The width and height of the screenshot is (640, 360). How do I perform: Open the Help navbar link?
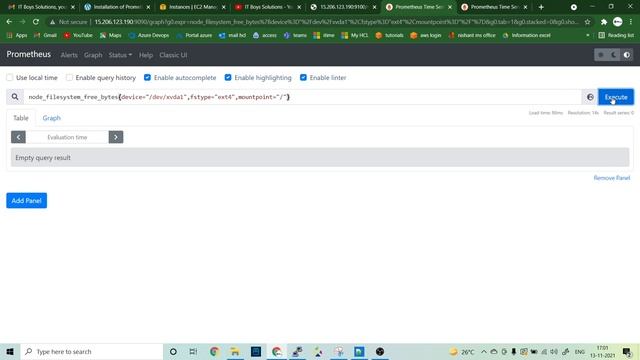pyautogui.click(x=146, y=55)
